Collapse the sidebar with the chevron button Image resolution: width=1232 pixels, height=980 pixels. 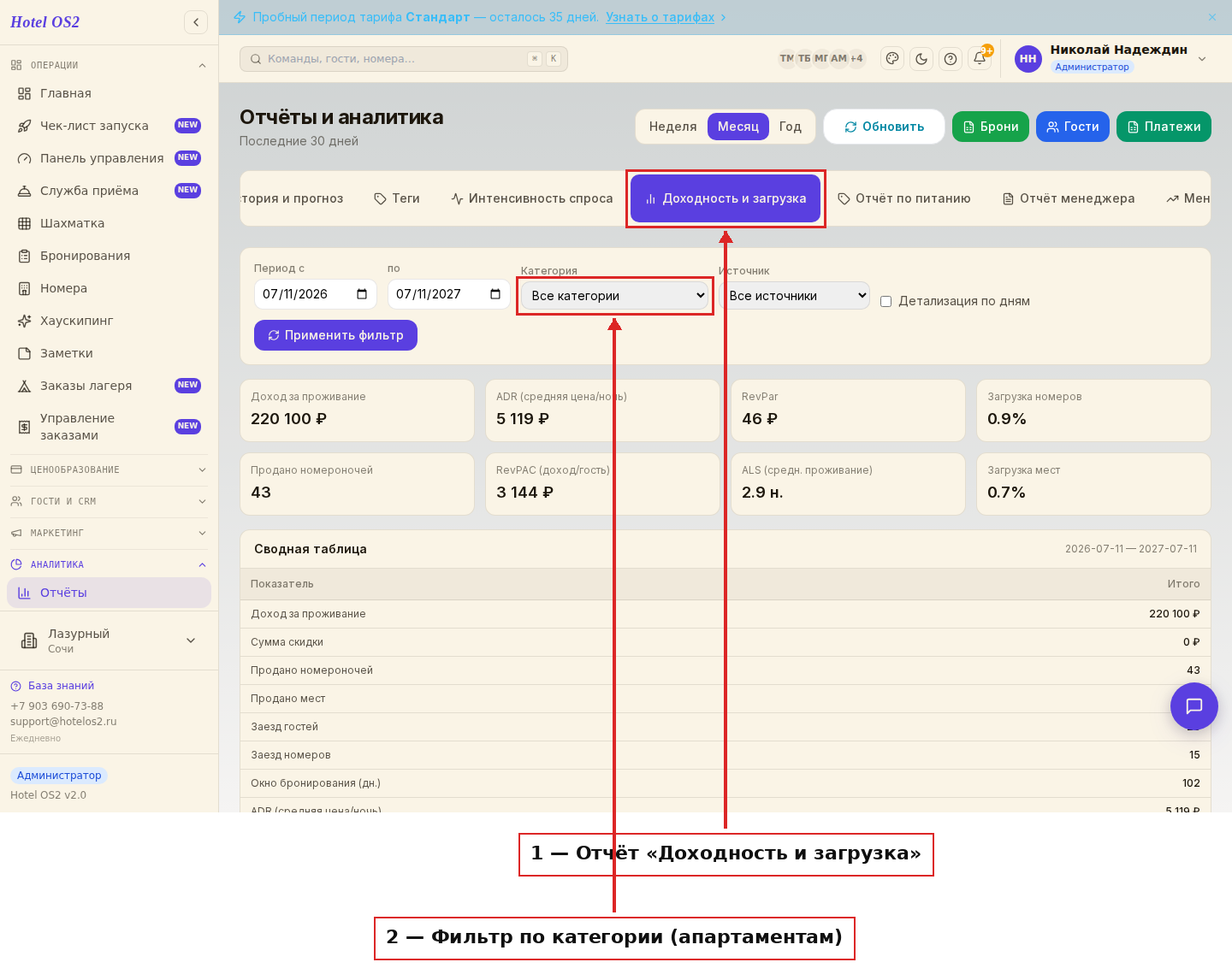(x=196, y=22)
